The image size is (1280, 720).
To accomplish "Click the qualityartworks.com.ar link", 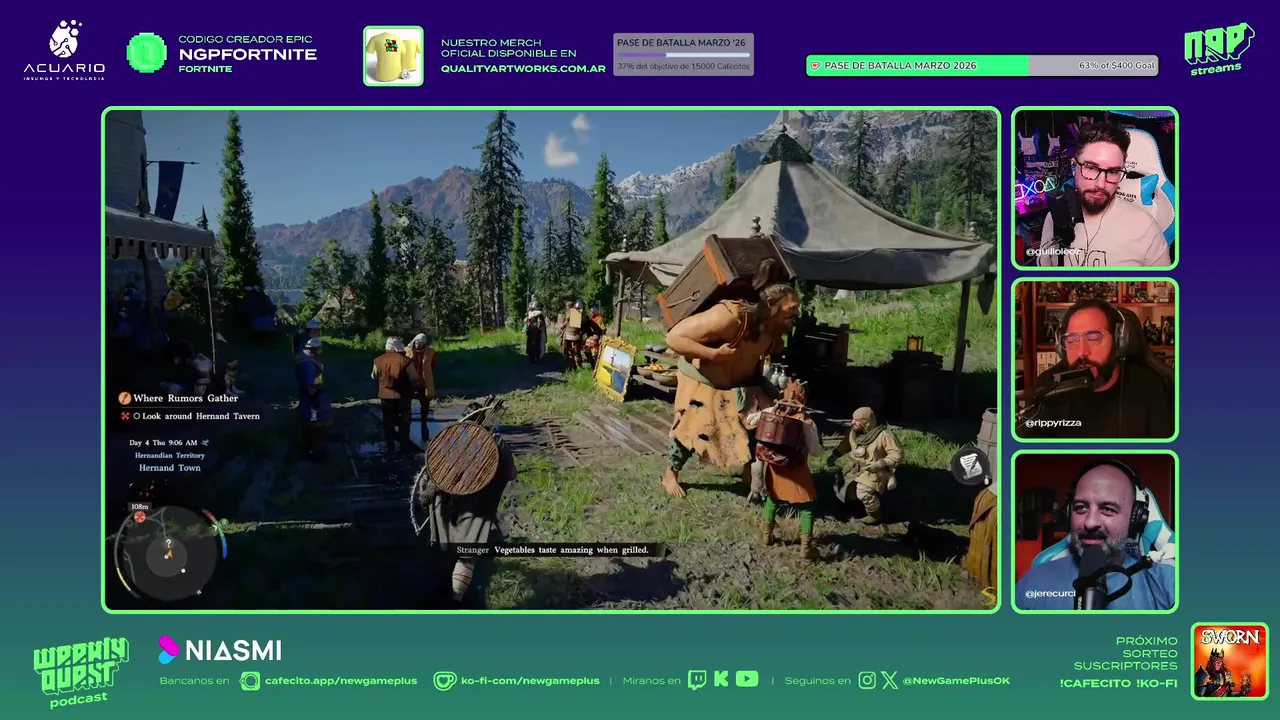I will (523, 68).
